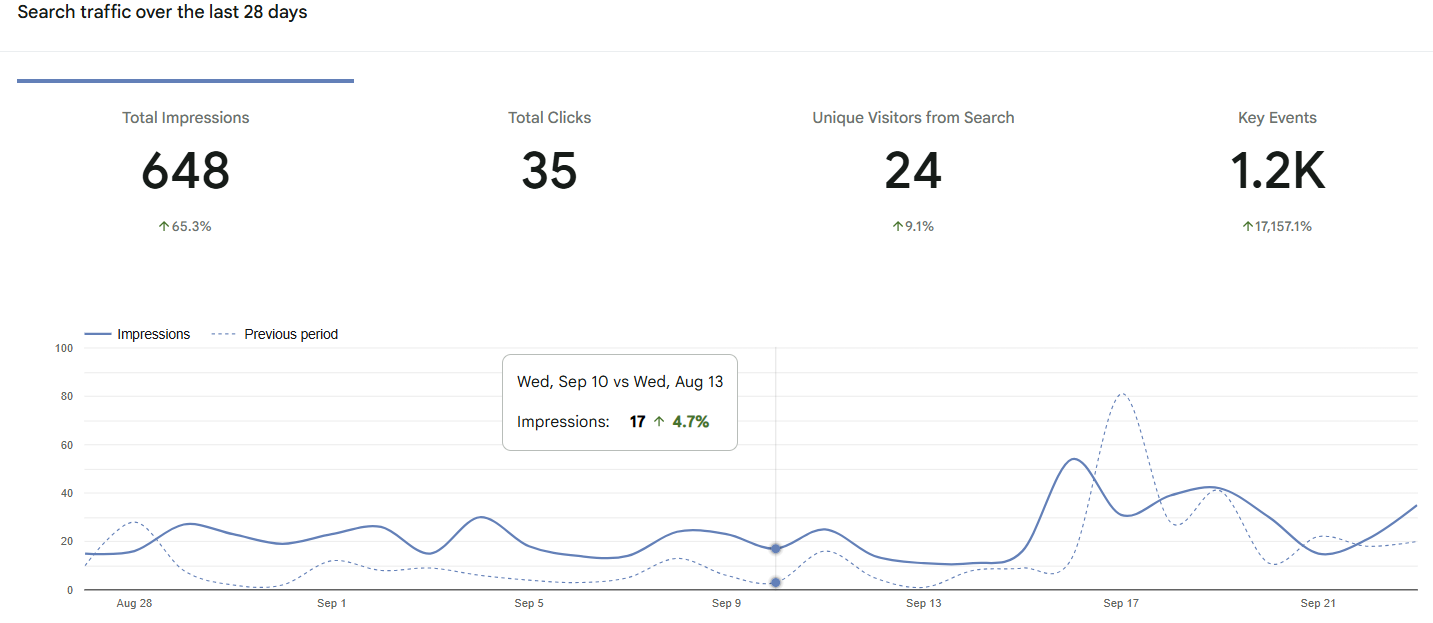Click the blue selection indicator bar above Total Impressions

[185, 78]
